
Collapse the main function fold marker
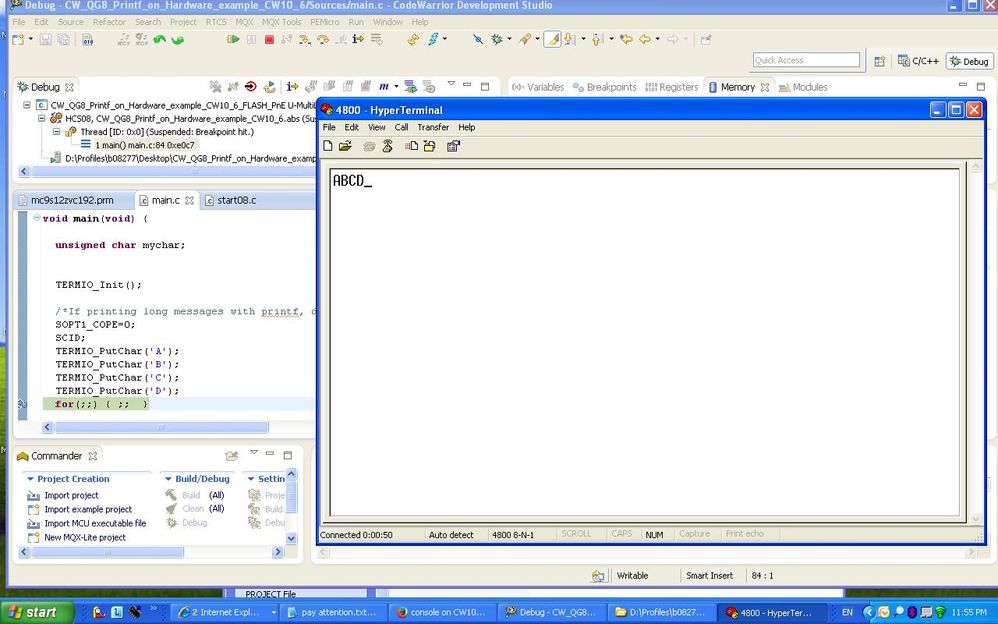pyautogui.click(x=37, y=218)
